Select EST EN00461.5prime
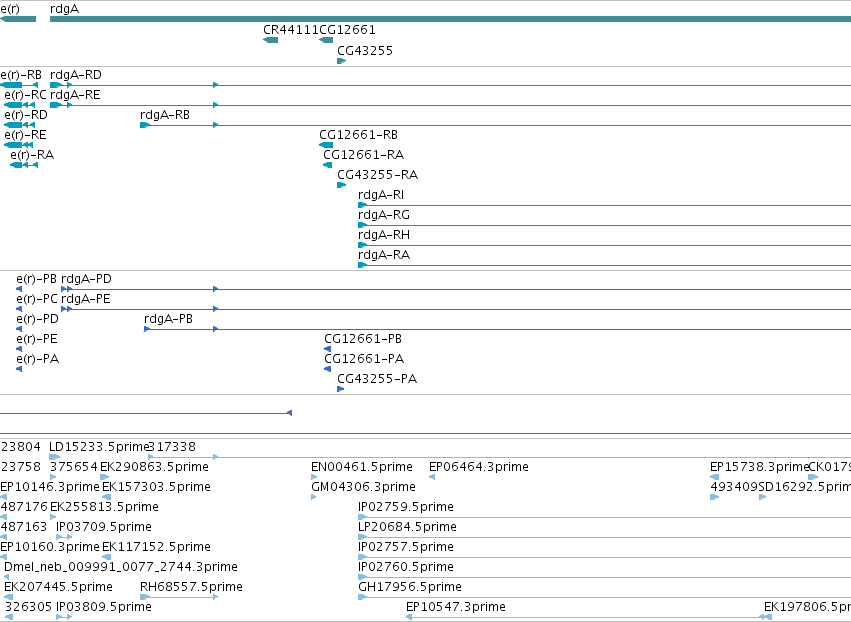This screenshot has width=851, height=622. pos(361,467)
